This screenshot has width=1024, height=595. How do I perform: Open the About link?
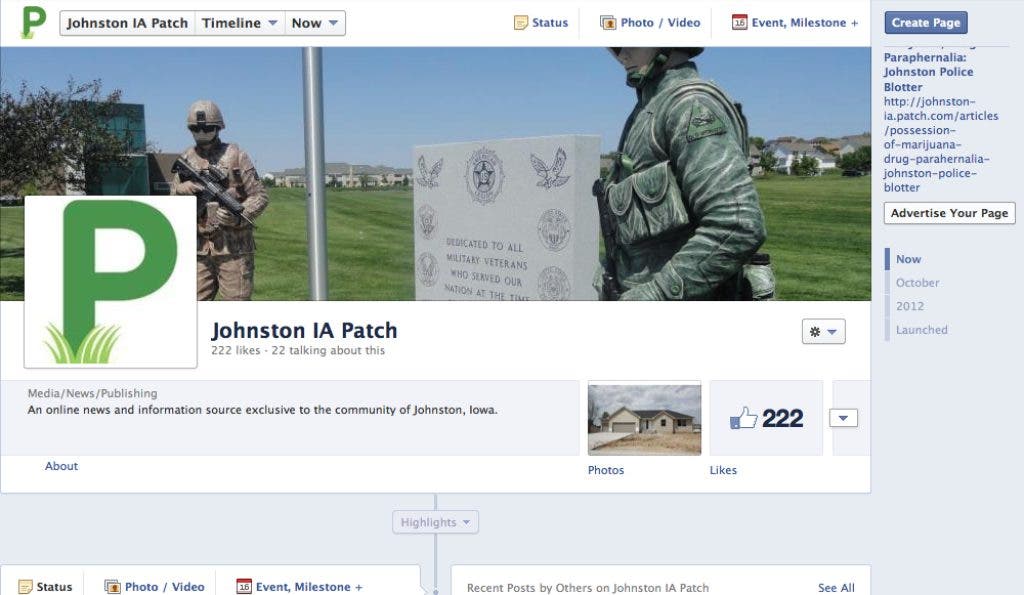(x=61, y=466)
